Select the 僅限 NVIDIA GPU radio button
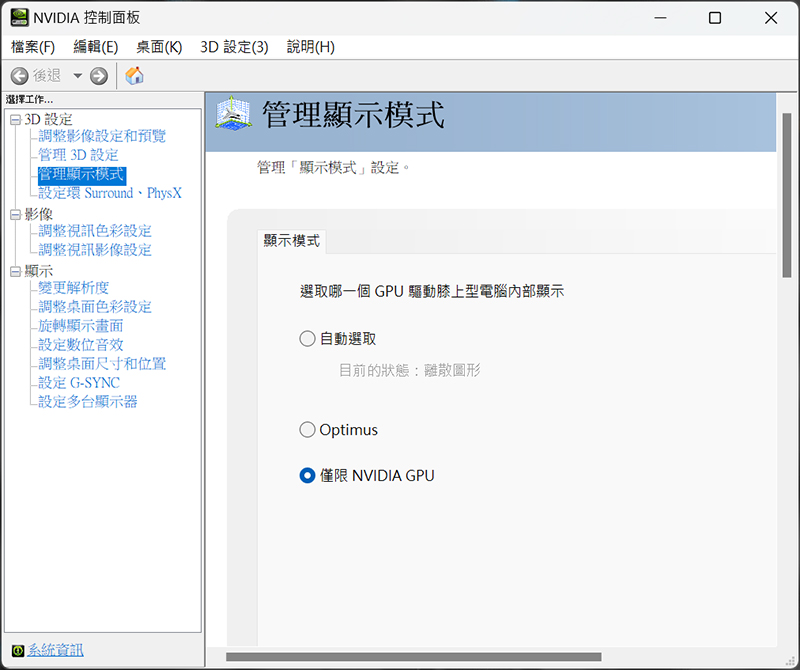800x670 pixels. (x=307, y=476)
